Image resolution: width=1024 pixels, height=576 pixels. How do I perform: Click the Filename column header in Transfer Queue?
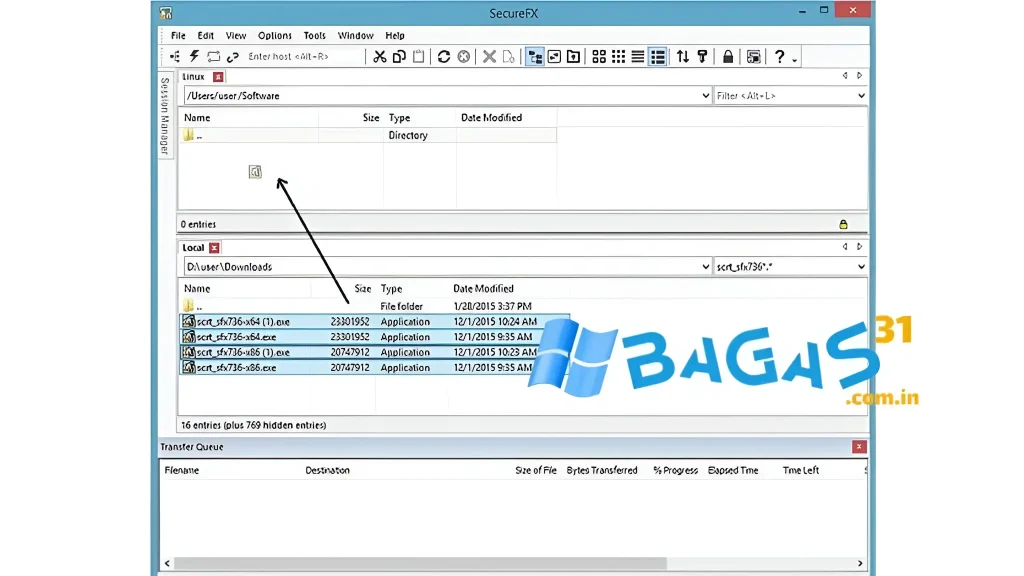click(182, 470)
